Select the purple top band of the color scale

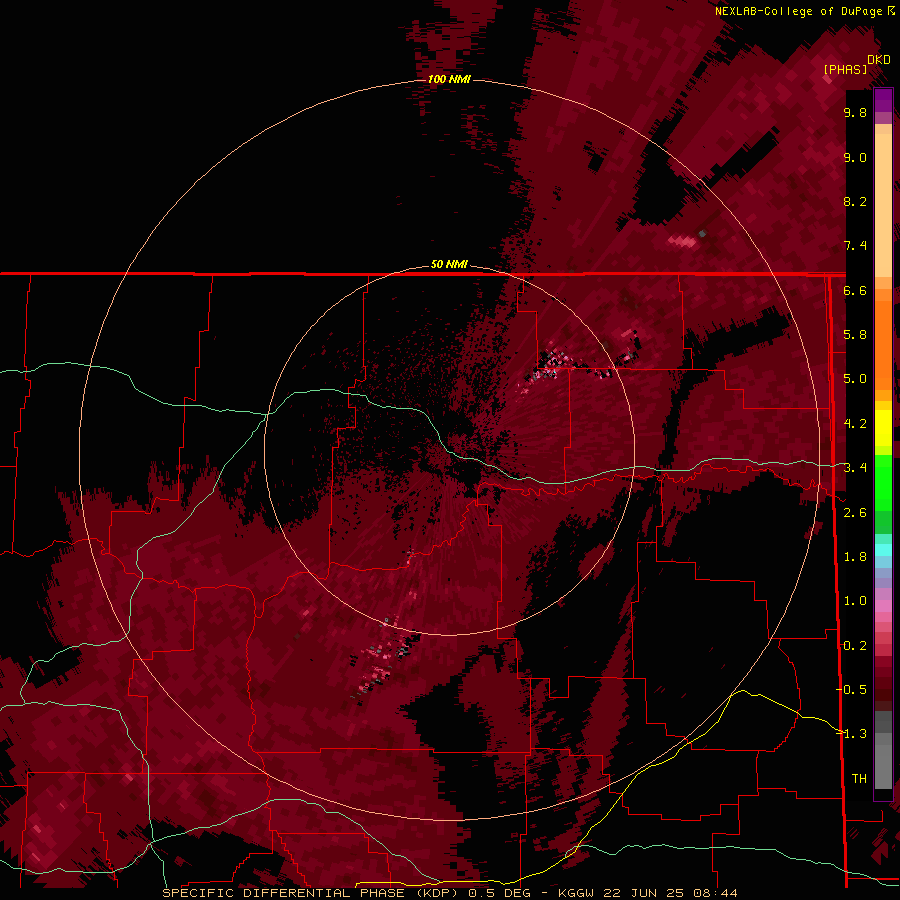point(883,100)
